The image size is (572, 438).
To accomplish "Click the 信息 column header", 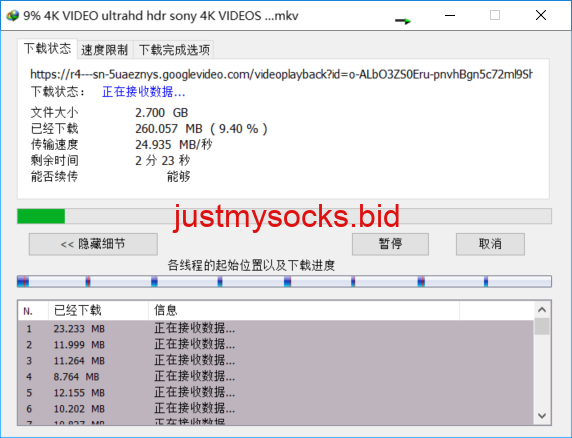I will (x=304, y=311).
